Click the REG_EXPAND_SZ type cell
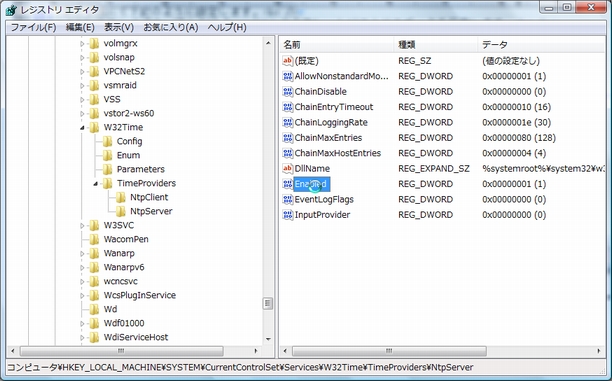 coord(434,169)
